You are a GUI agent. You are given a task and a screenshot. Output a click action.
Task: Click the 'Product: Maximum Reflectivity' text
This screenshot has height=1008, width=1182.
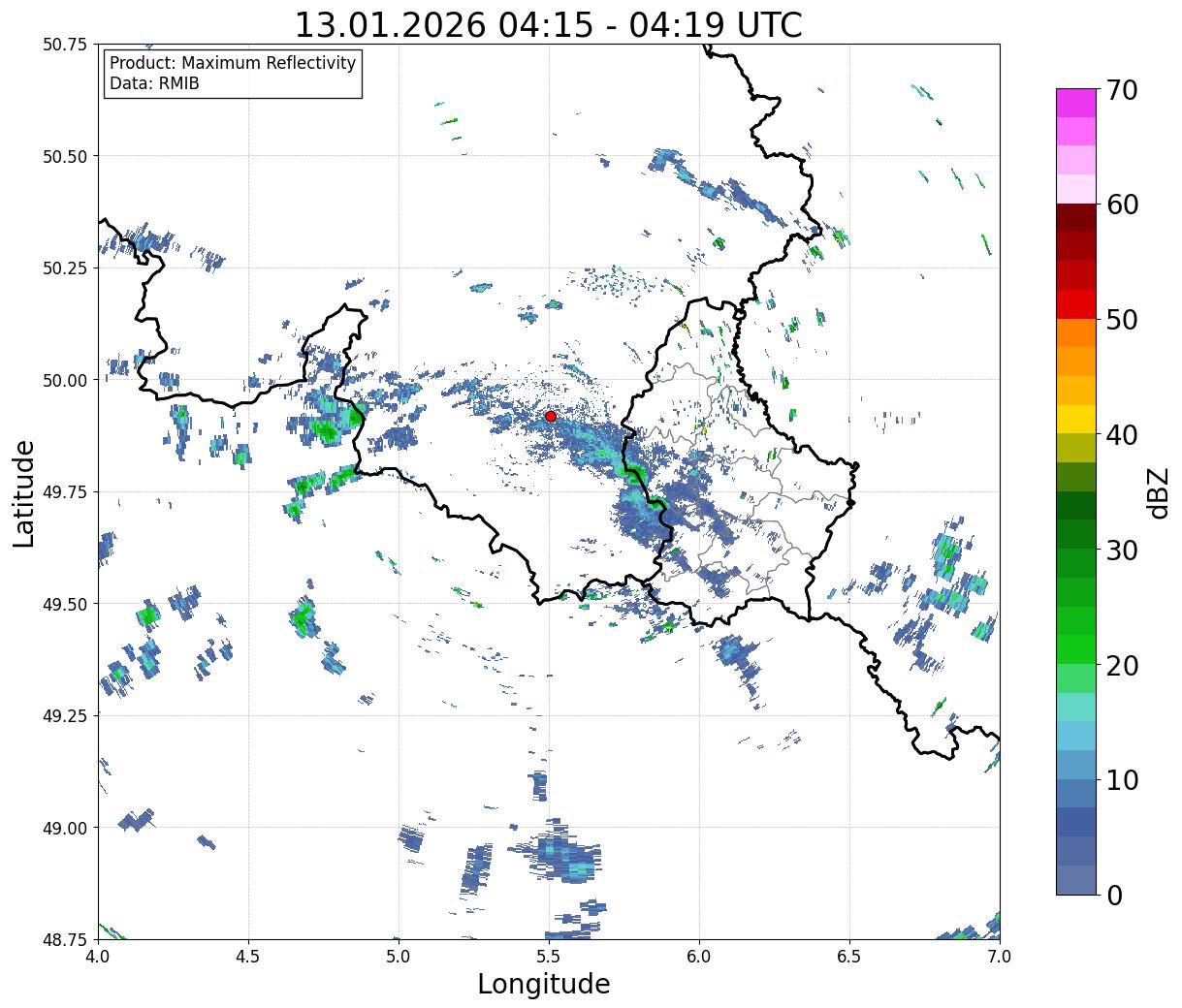pos(233,63)
